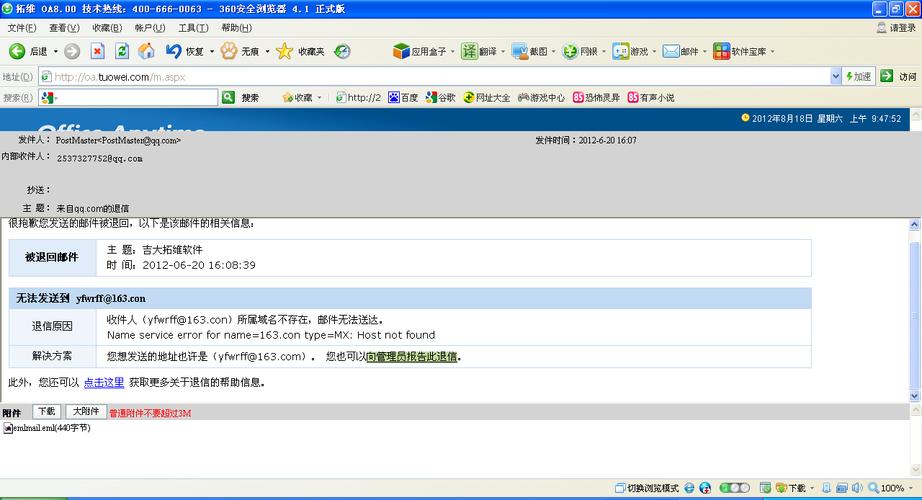Open the 查看(V) menu
The width and height of the screenshot is (922, 500).
click(x=64, y=28)
